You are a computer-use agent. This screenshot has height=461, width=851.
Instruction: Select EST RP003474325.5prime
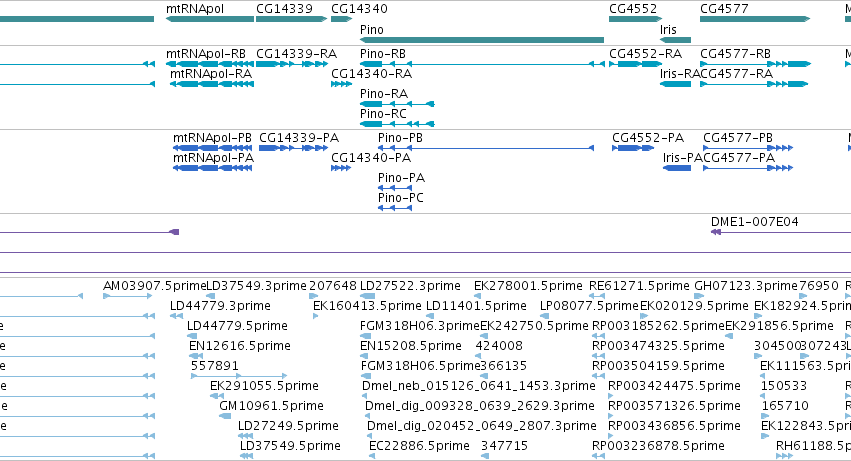658,346
